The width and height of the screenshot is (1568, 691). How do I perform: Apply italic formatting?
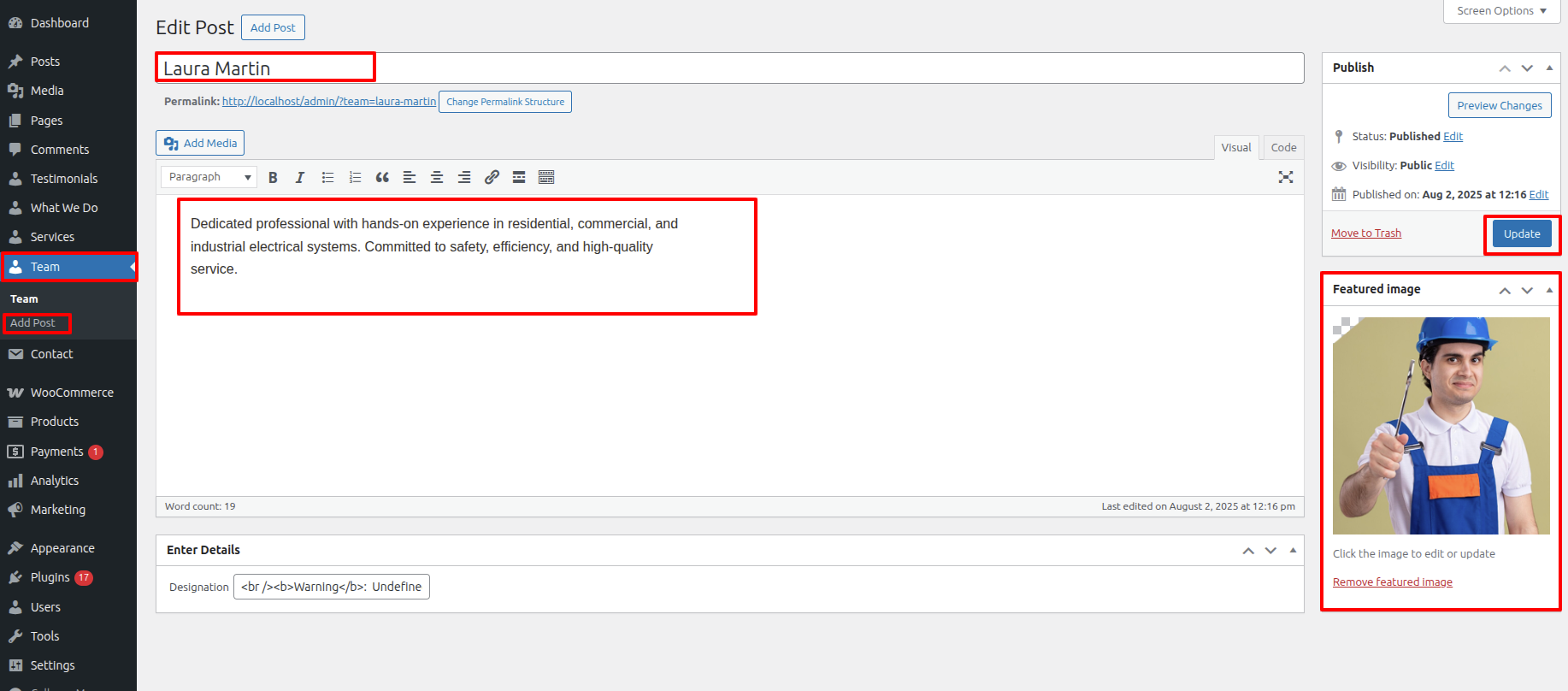300,177
